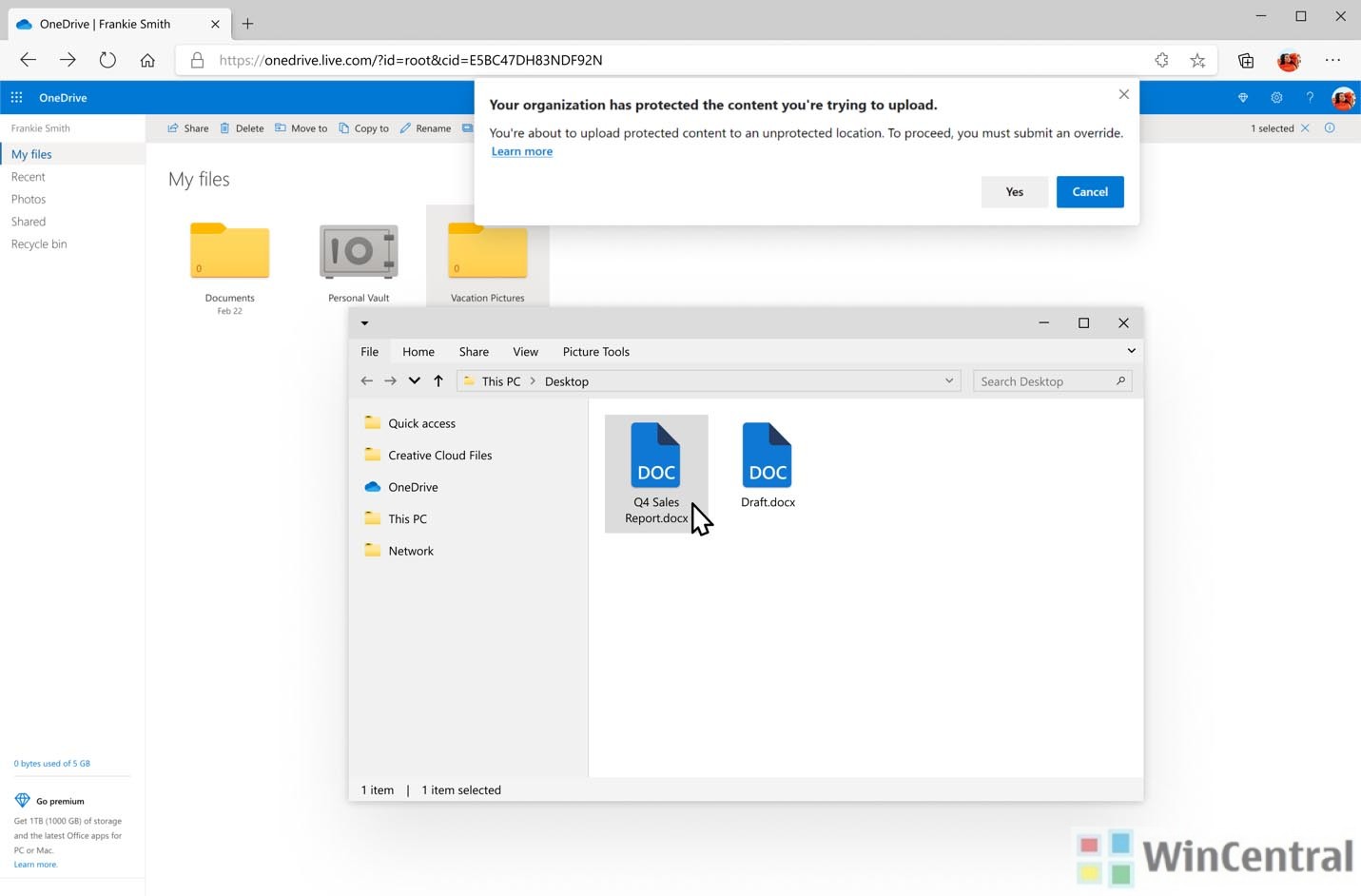Select the Draft.docx file
Viewport: 1361px width, 896px height.
[768, 465]
